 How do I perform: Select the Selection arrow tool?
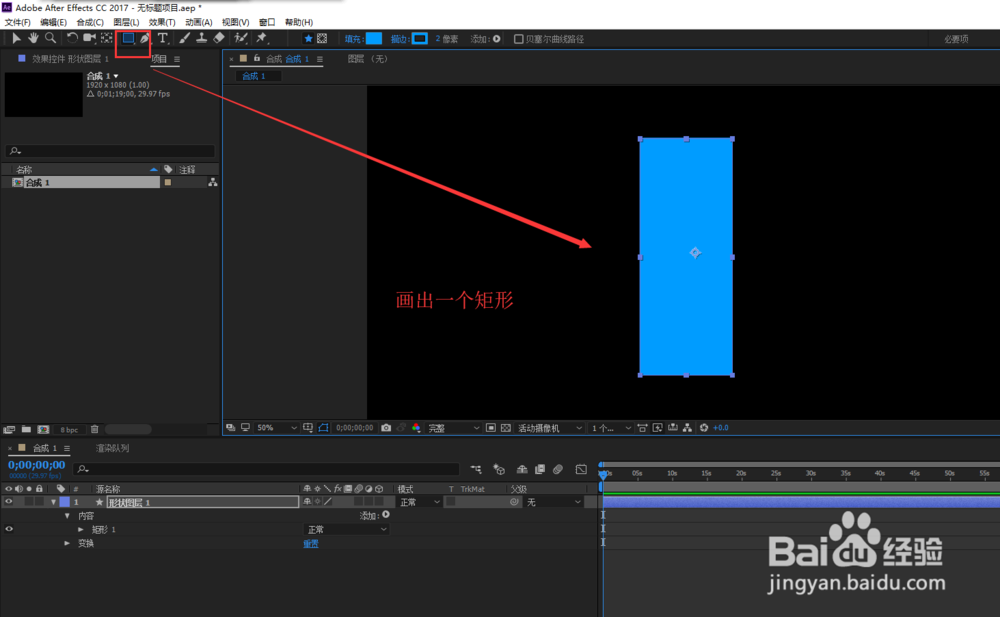pyautogui.click(x=16, y=38)
